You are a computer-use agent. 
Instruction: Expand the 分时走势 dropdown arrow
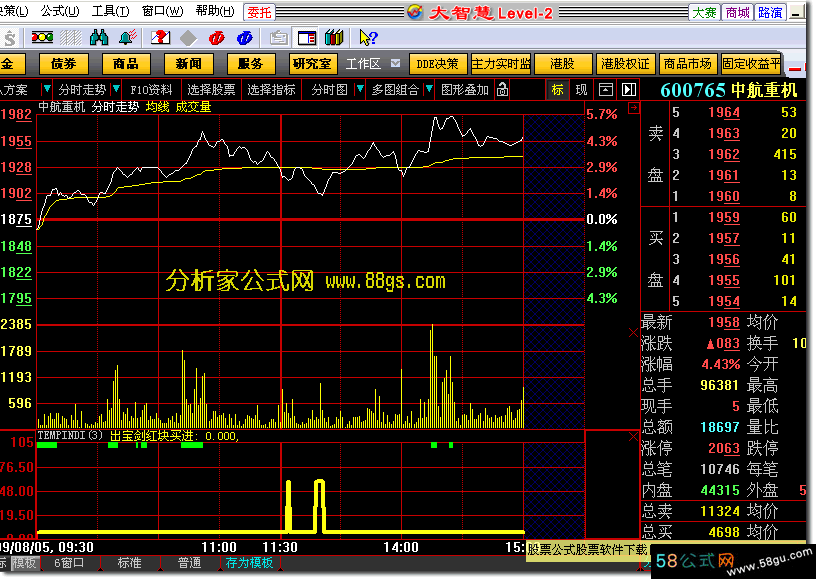tap(116, 89)
